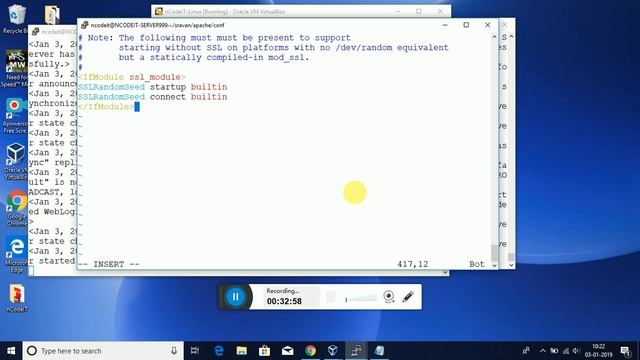Click the 'Type here to search' box
640x360 pixels.
tap(103, 351)
